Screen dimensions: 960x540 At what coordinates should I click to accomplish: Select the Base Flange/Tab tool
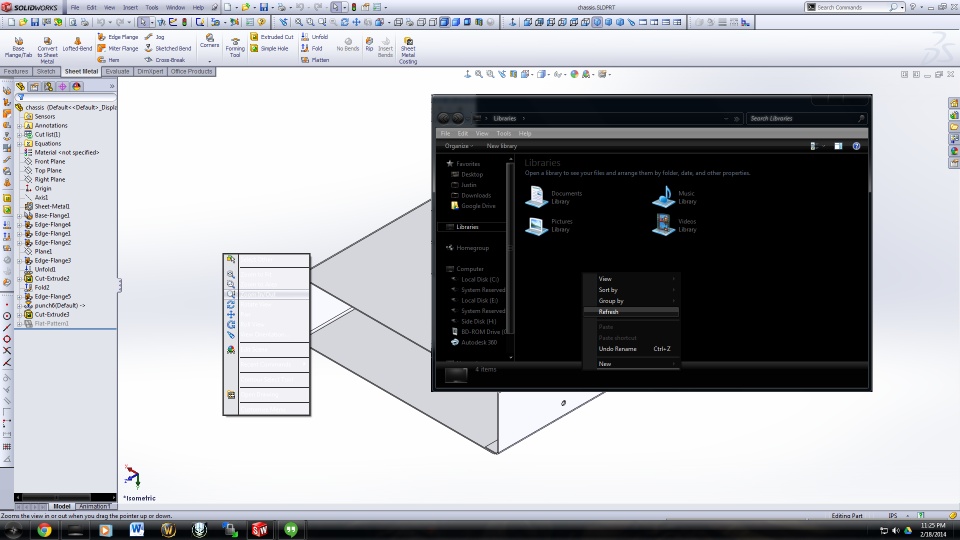18,47
